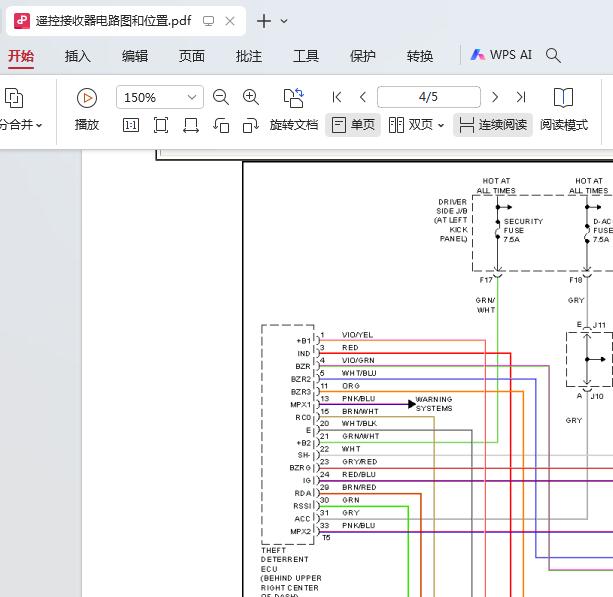613x597 pixels.
Task: Rotate page counterclockwise
Action: (x=221, y=125)
